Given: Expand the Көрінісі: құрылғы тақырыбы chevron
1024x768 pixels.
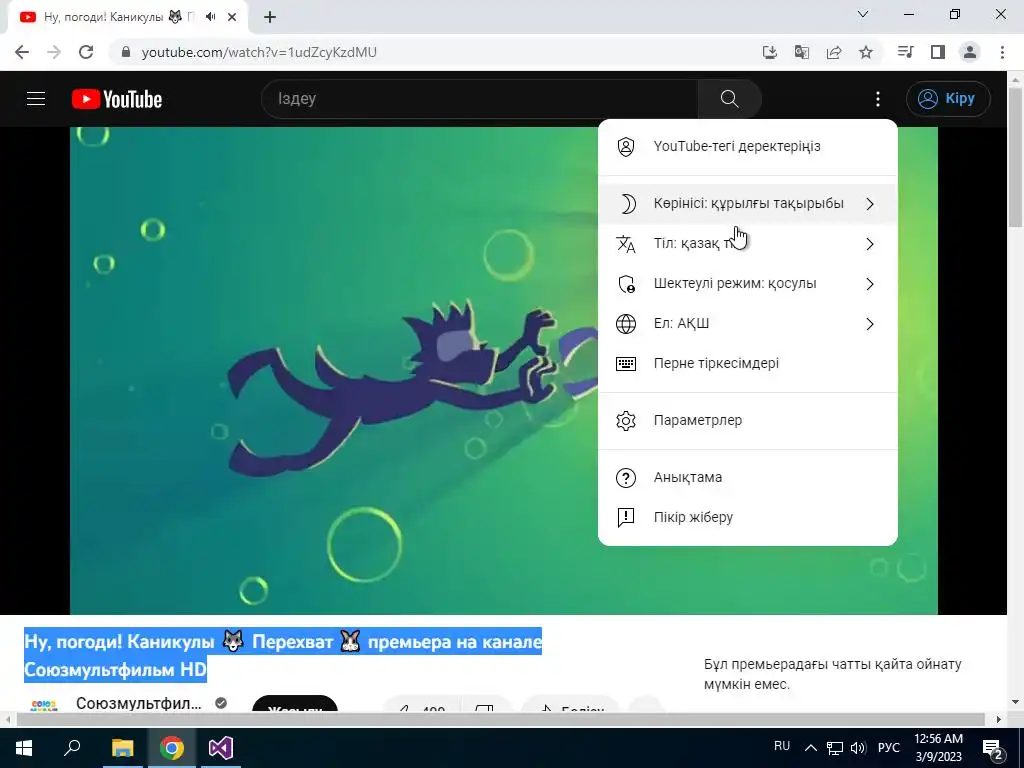Looking at the screenshot, I should point(870,204).
